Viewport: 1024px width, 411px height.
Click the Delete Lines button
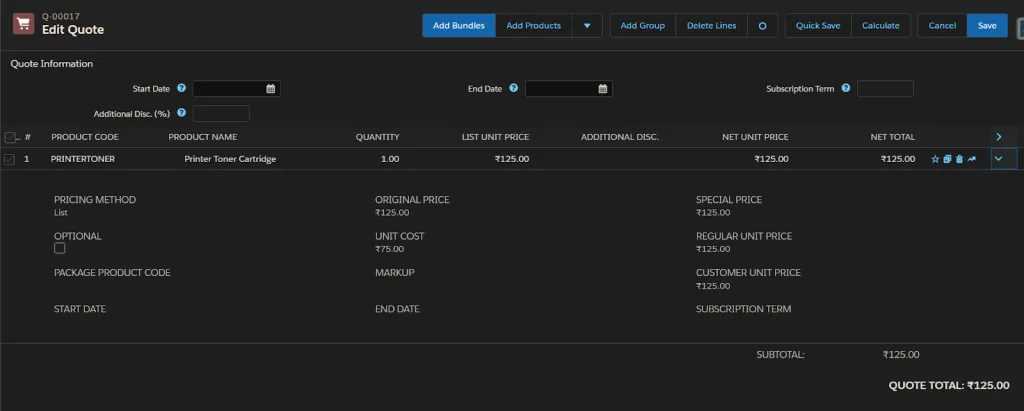click(x=711, y=25)
